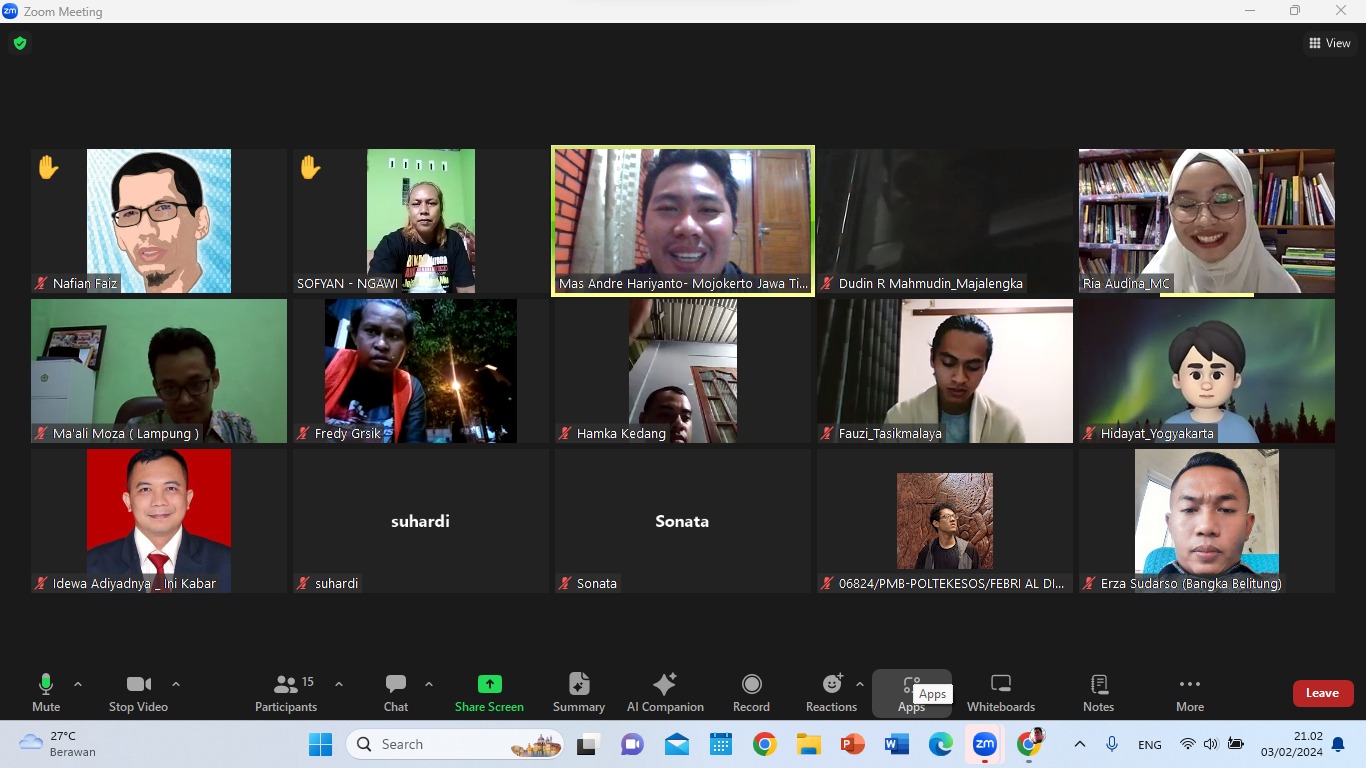
Task: Open the ENG language switcher
Action: tap(1149, 744)
